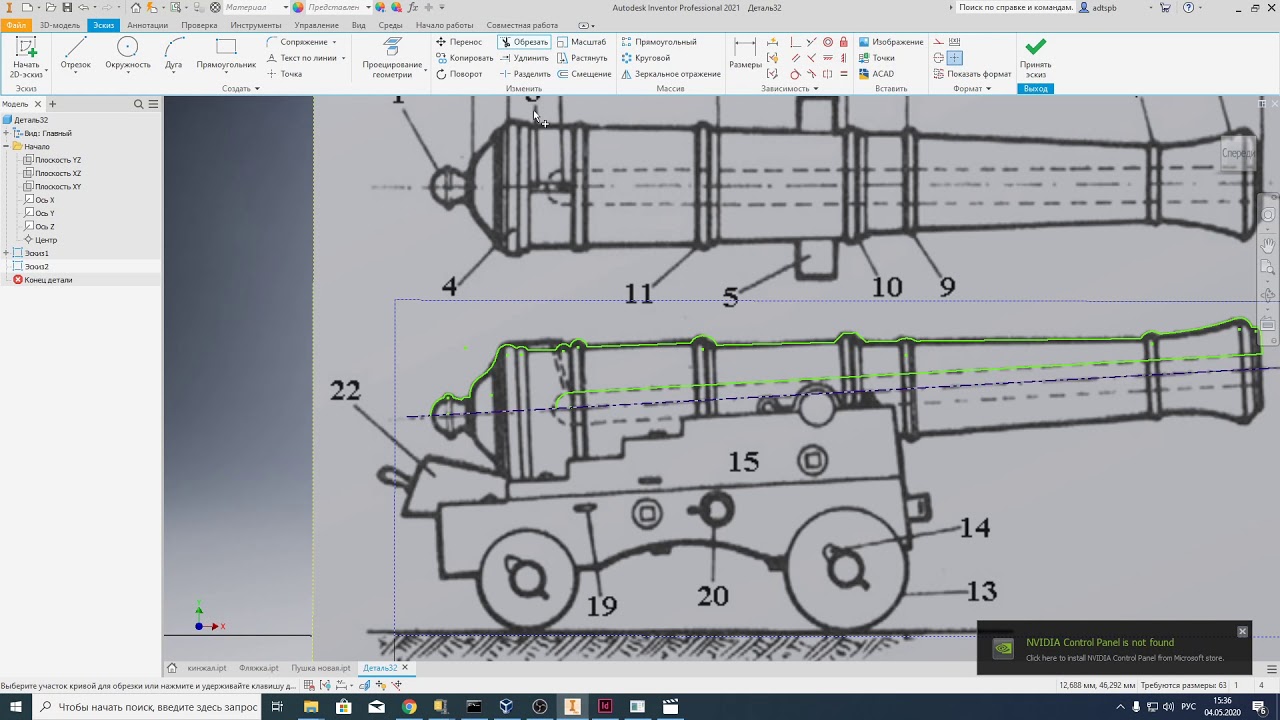1280x720 pixels.
Task: Click the lock Fix constraint icon
Action: pos(844,42)
